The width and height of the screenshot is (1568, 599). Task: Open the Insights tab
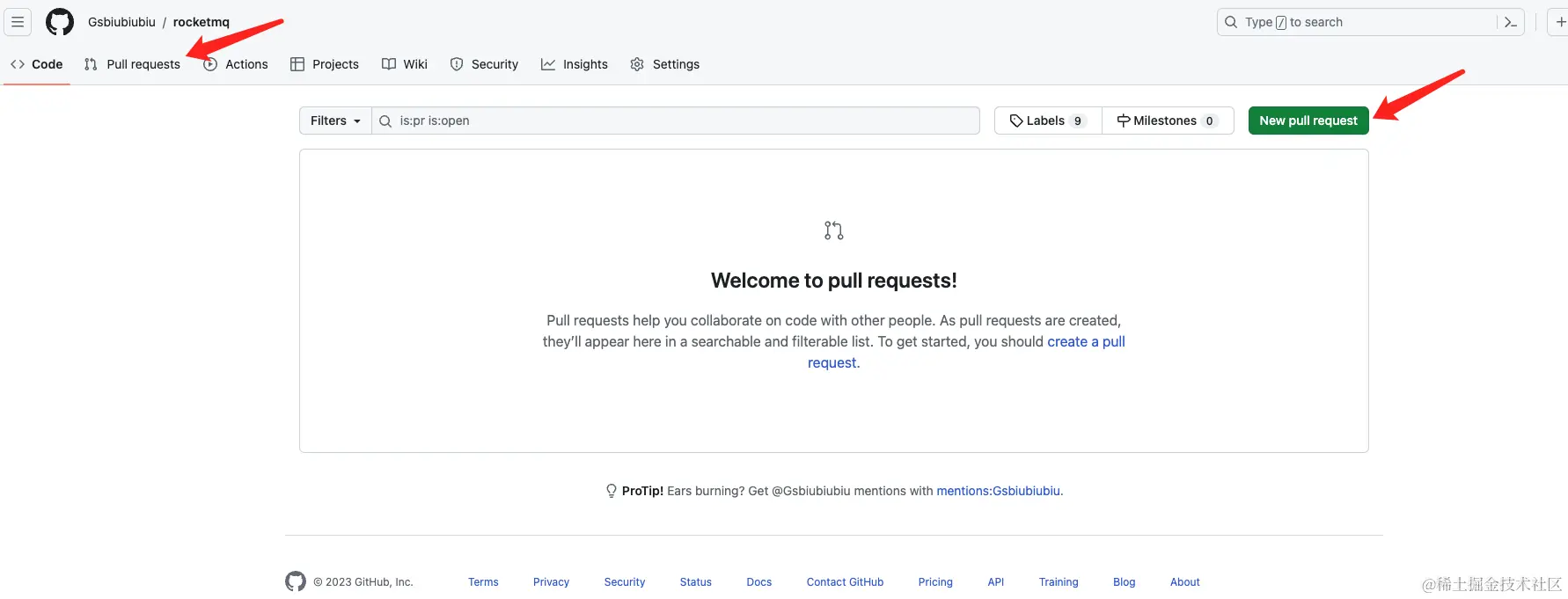point(575,64)
